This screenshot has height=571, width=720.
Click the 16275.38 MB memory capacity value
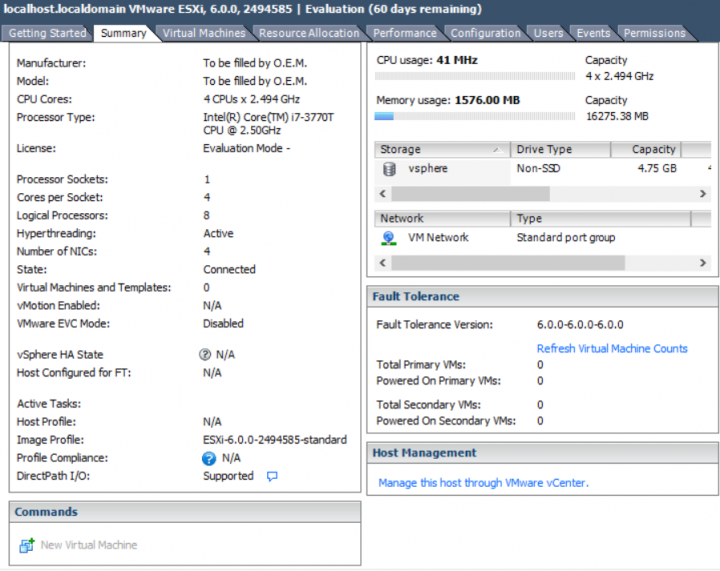pyautogui.click(x=617, y=116)
